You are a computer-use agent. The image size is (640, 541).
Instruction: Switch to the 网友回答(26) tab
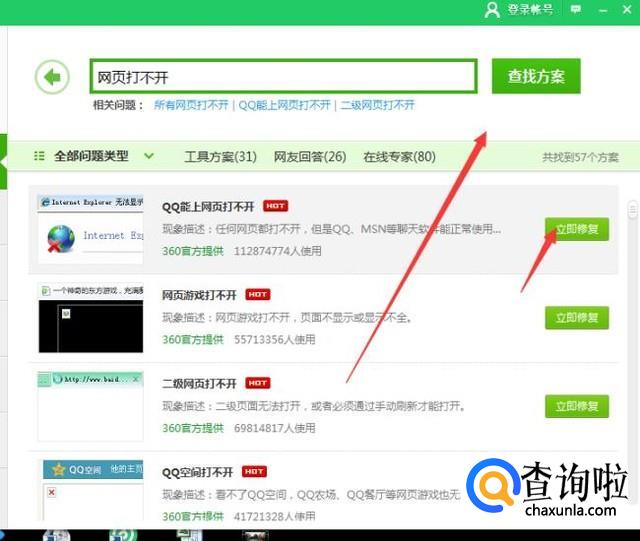tap(310, 156)
